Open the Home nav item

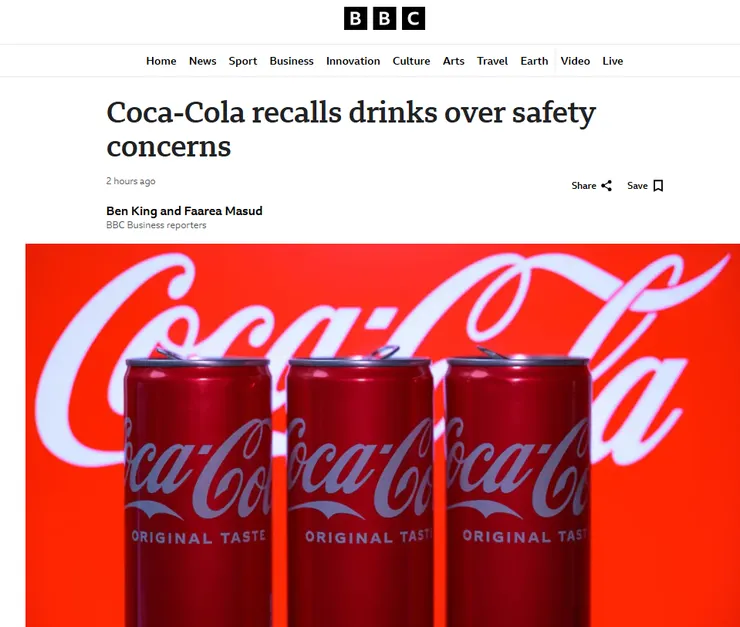coord(161,61)
